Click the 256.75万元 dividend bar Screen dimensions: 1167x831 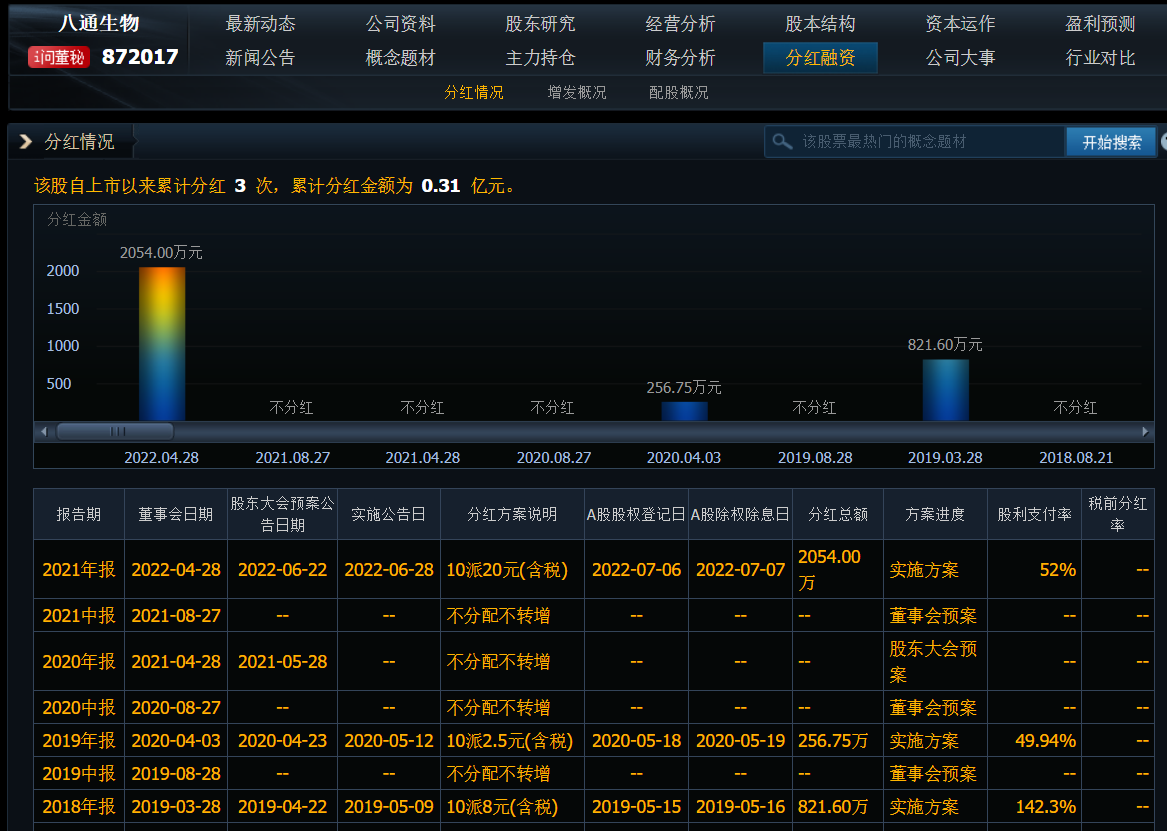pyautogui.click(x=684, y=411)
